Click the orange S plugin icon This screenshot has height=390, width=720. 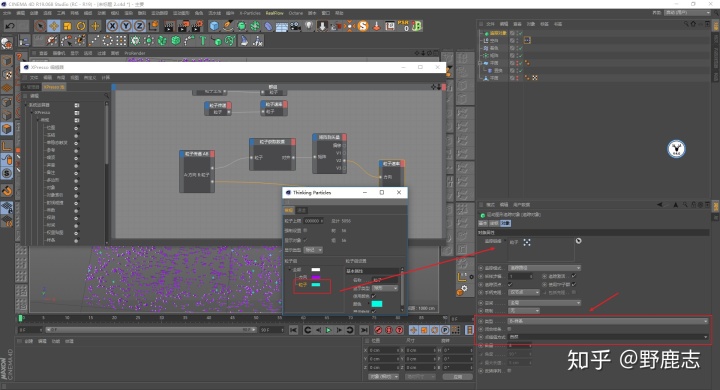[363, 26]
